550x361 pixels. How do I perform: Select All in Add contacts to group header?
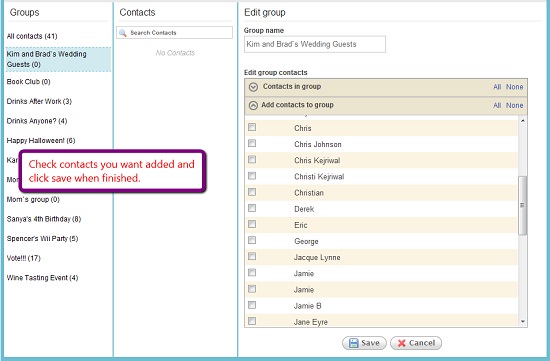coord(497,105)
